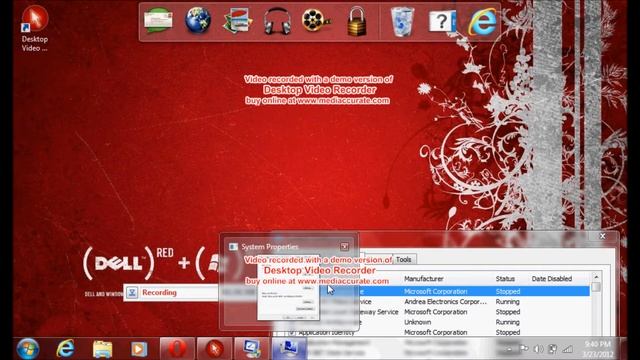Click the services list scrollbar thumb
Viewport: 640px width, 360px height.
click(596, 287)
